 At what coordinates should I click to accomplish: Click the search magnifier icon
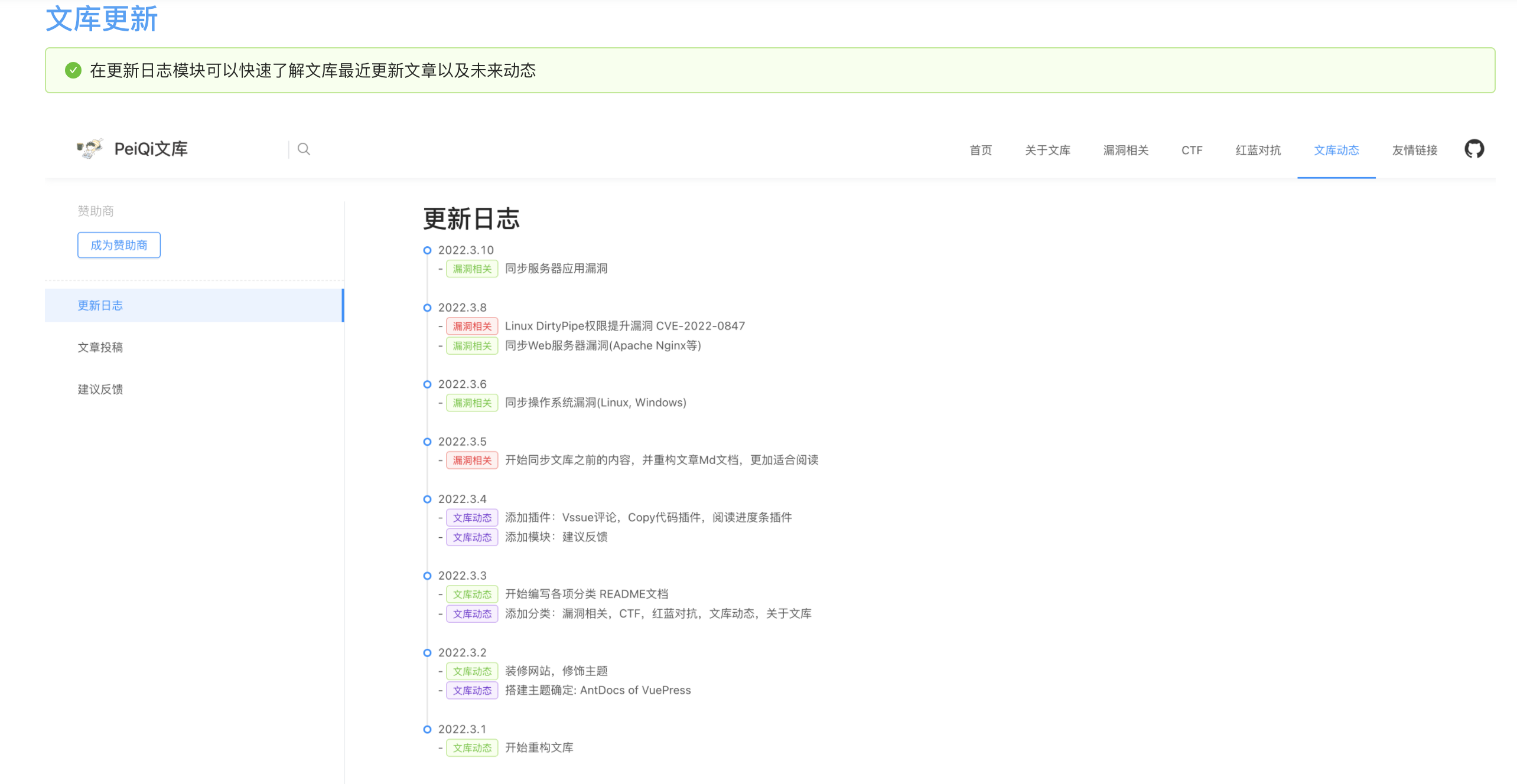pyautogui.click(x=304, y=149)
